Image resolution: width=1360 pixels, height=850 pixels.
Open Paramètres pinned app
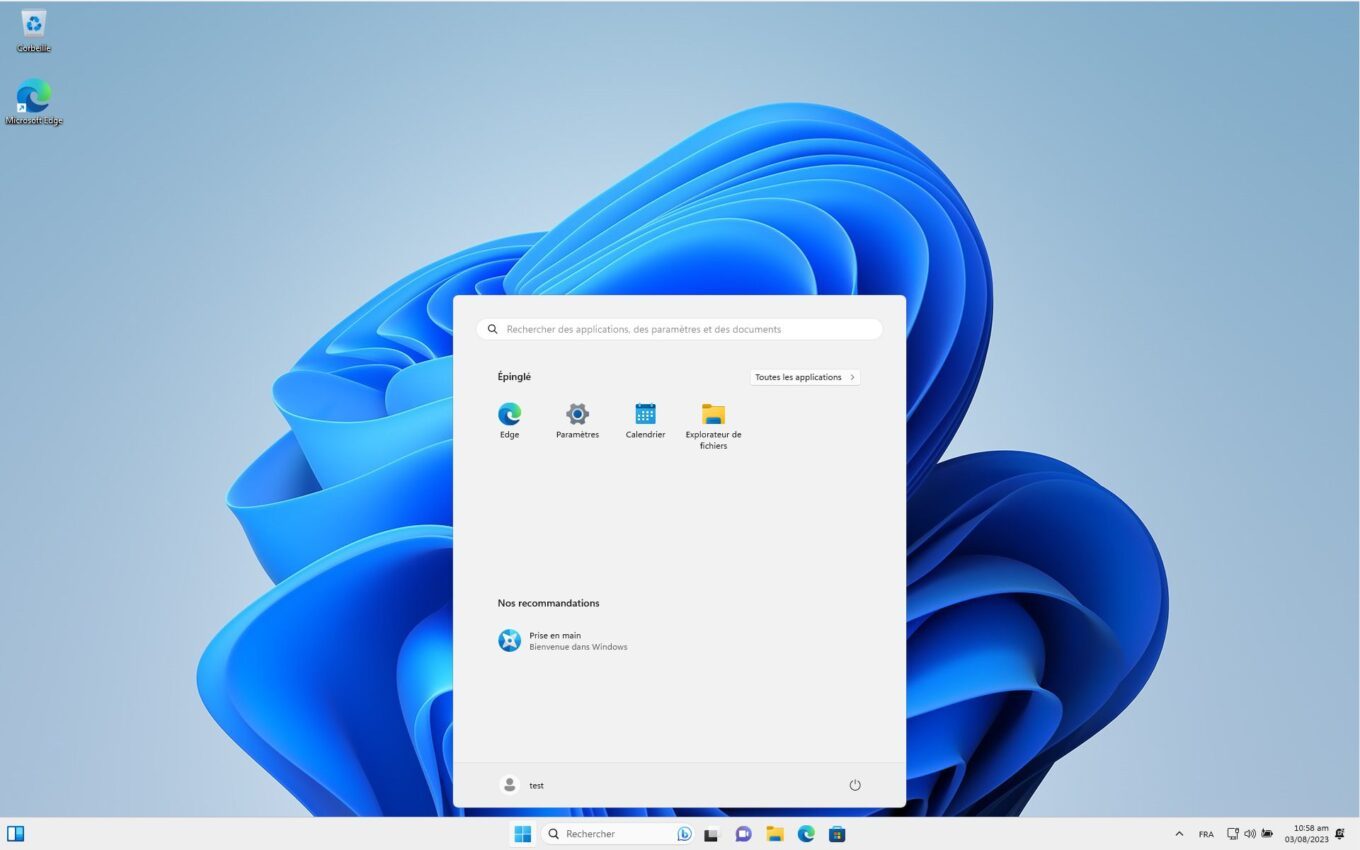tap(577, 421)
